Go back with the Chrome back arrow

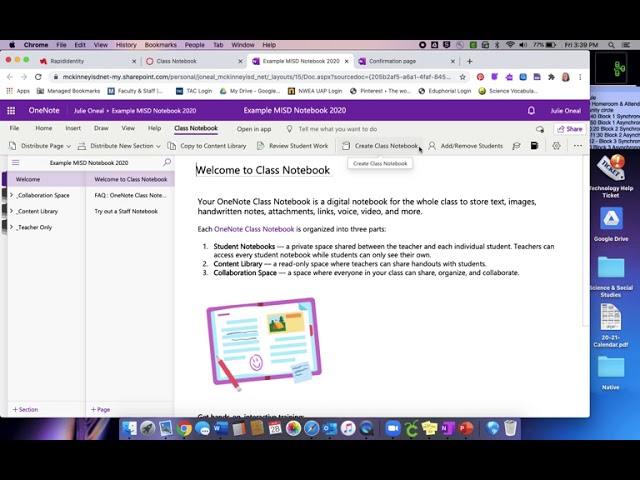click(x=10, y=77)
